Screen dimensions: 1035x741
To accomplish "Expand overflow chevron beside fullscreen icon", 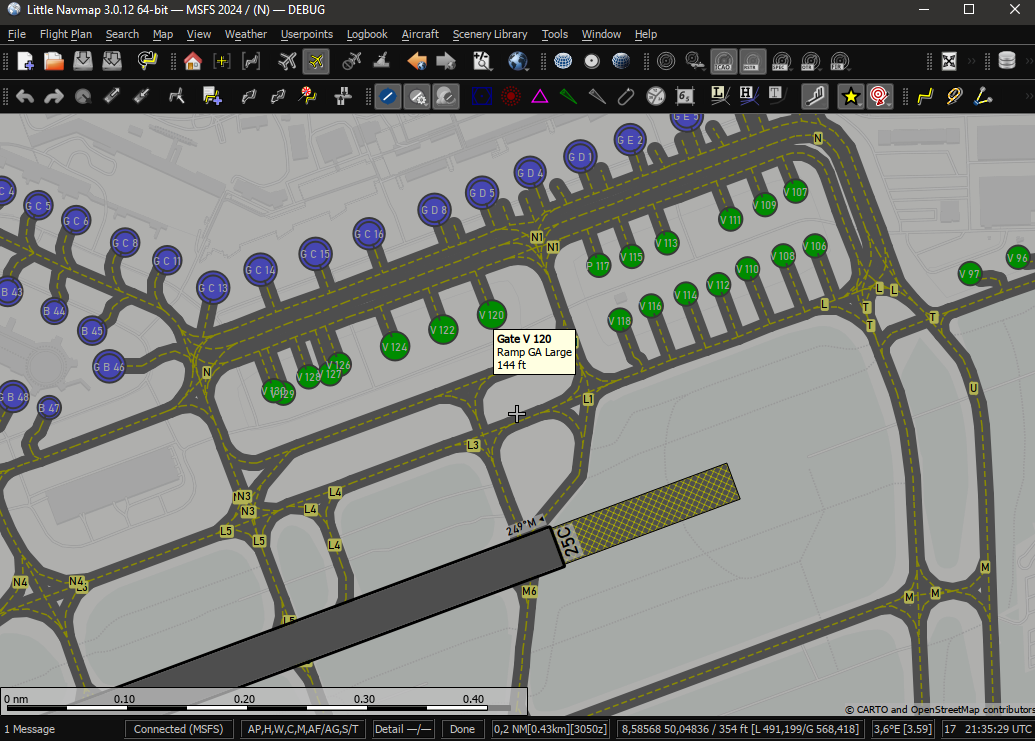I will 972,61.
